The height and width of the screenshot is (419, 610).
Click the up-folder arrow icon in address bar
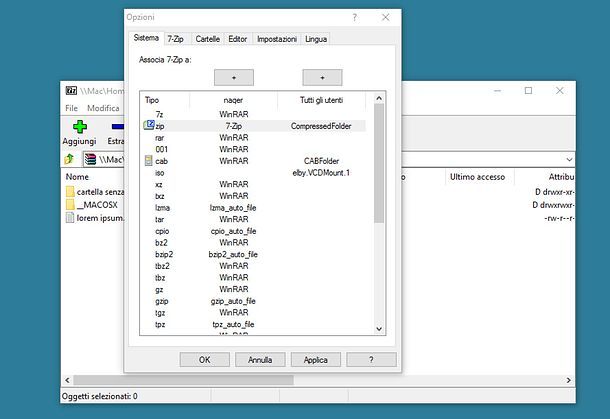pyautogui.click(x=69, y=159)
